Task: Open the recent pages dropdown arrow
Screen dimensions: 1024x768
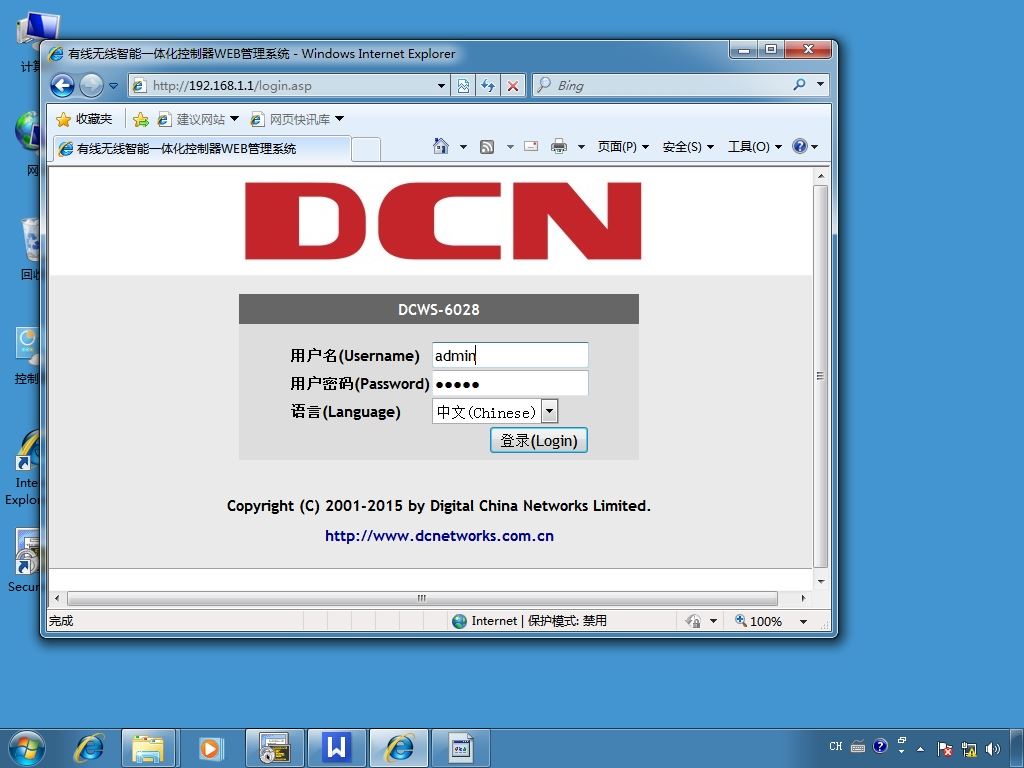Action: [114, 86]
